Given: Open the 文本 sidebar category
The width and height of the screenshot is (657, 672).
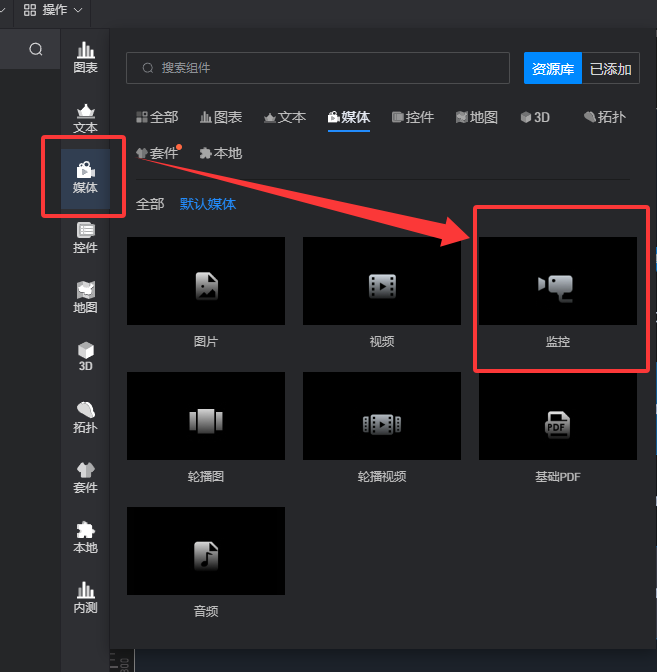Looking at the screenshot, I should click(x=85, y=118).
